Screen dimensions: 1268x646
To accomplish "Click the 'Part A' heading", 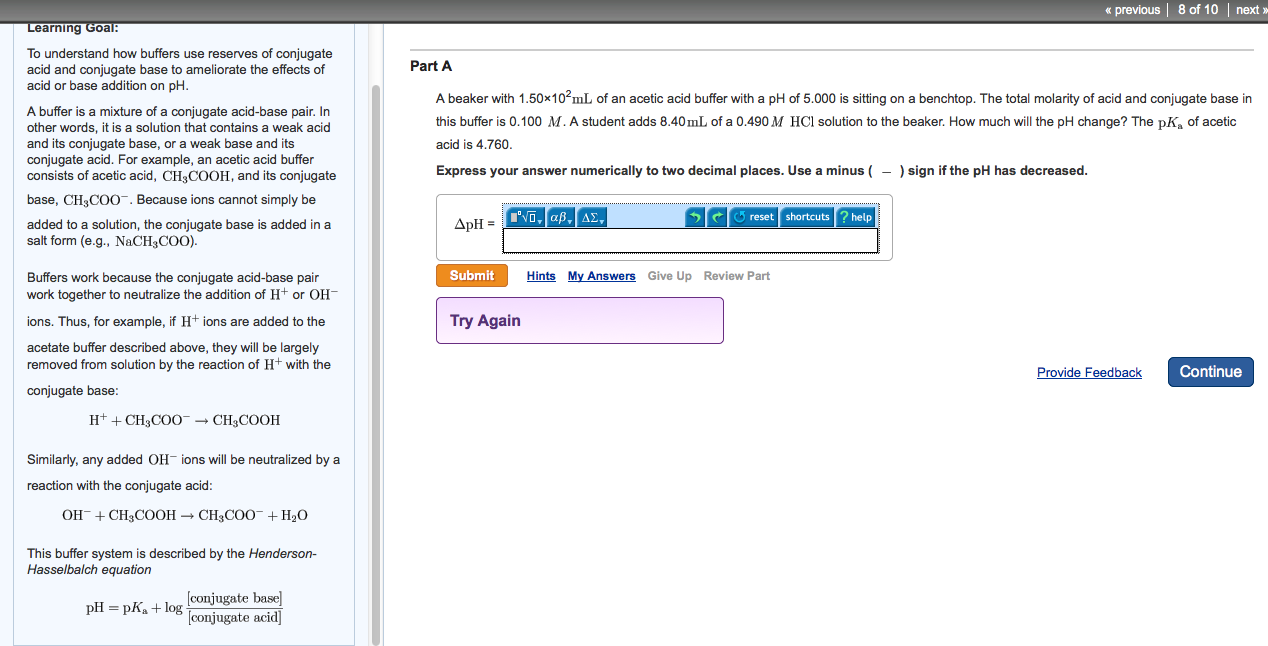I will pos(431,66).
